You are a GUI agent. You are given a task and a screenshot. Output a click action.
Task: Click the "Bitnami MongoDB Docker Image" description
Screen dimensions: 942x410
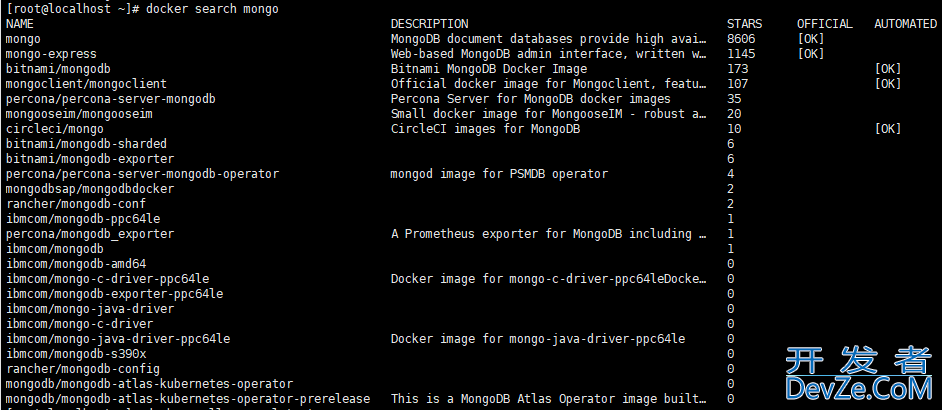474,69
